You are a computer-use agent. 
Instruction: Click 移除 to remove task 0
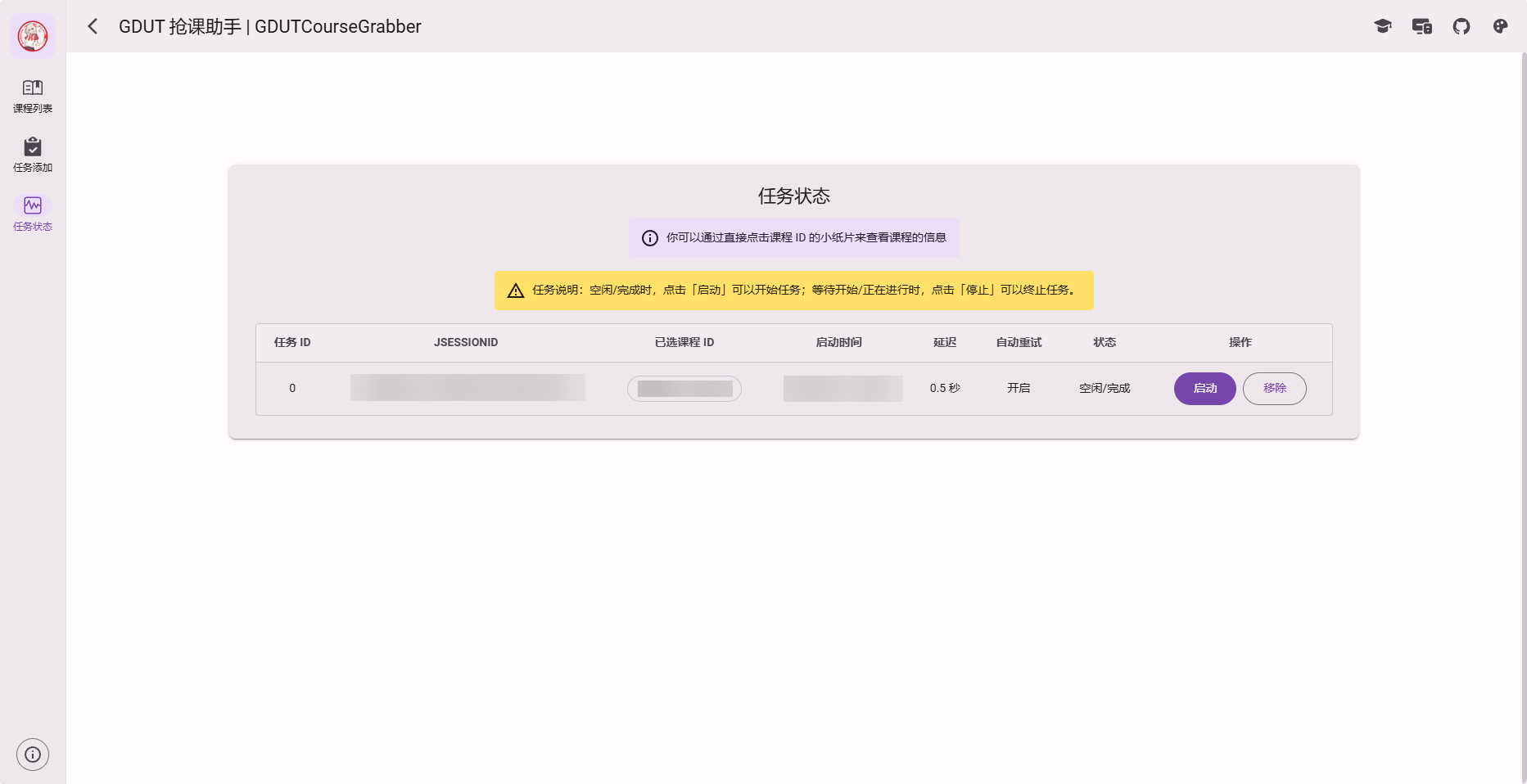(1274, 389)
